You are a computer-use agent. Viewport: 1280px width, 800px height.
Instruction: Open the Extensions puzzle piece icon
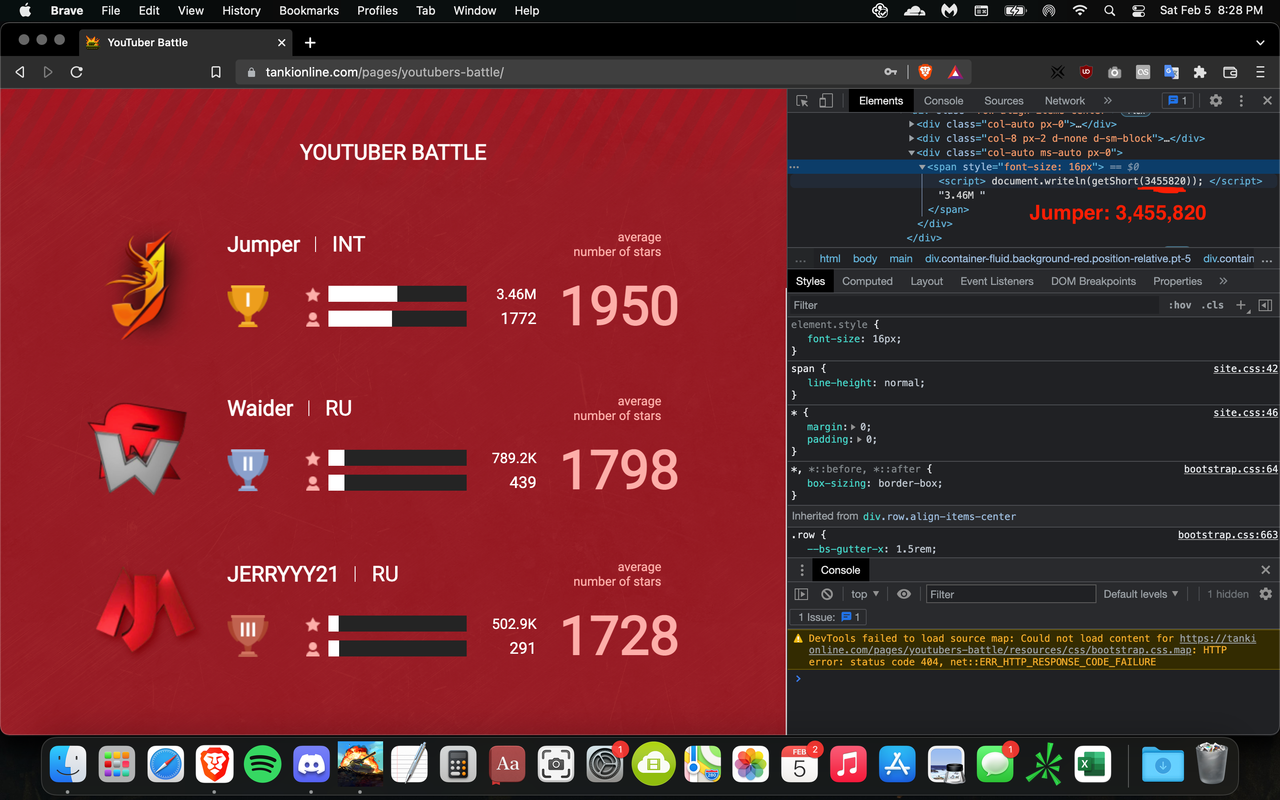pos(1200,72)
